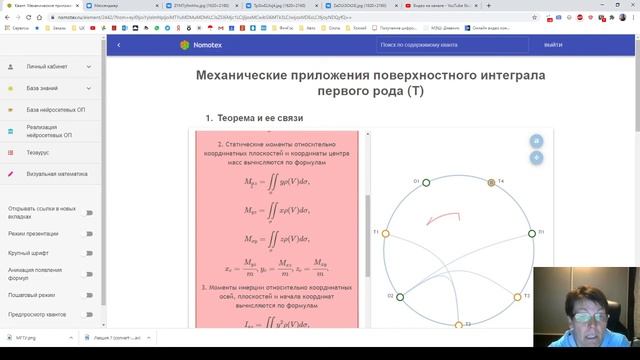Click the Тезаурус sidebar icon
The height and width of the screenshot is (360, 640).
[x=11, y=152]
